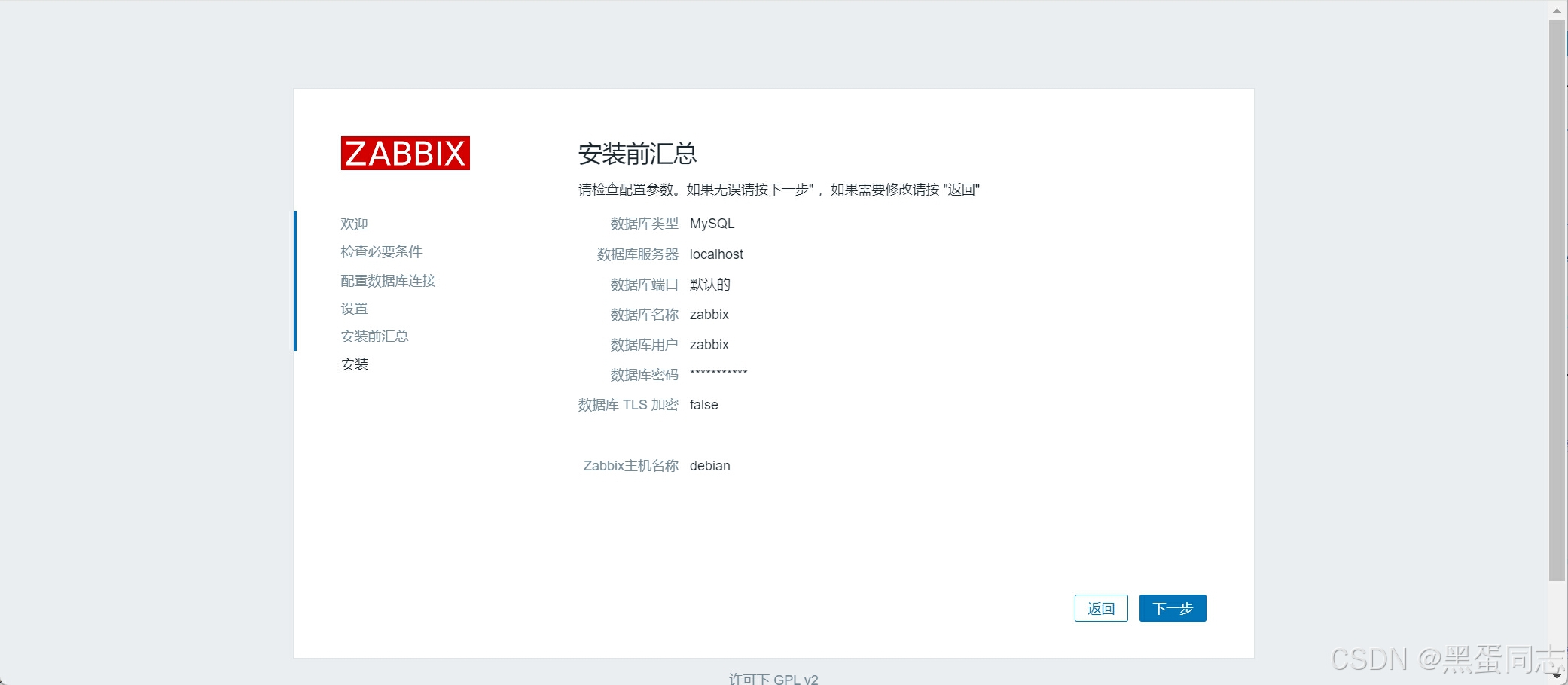1568x685 pixels.
Task: Click the zabbix value beside 数据库用户
Action: pos(709,345)
